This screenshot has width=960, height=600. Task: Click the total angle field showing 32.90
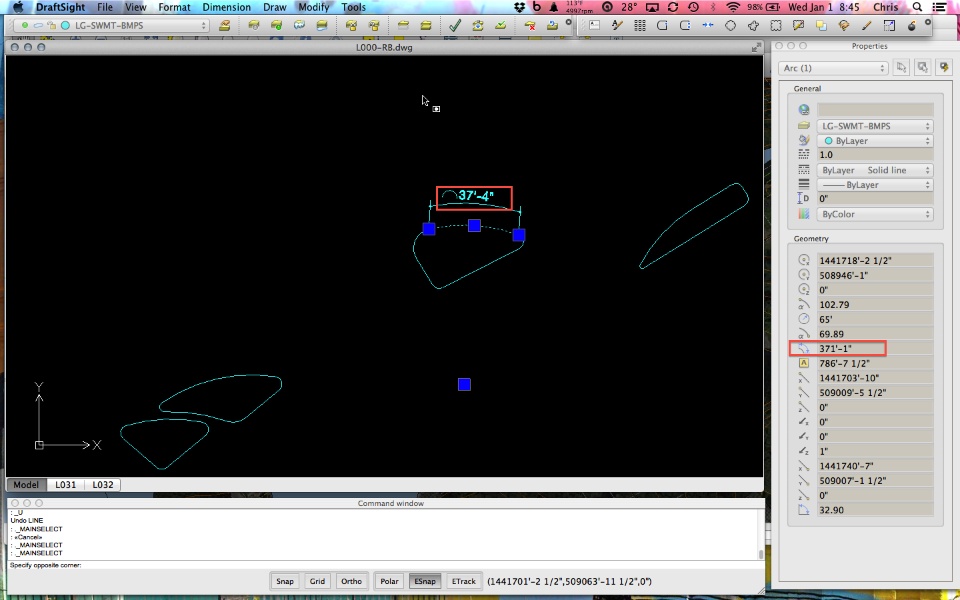point(875,510)
